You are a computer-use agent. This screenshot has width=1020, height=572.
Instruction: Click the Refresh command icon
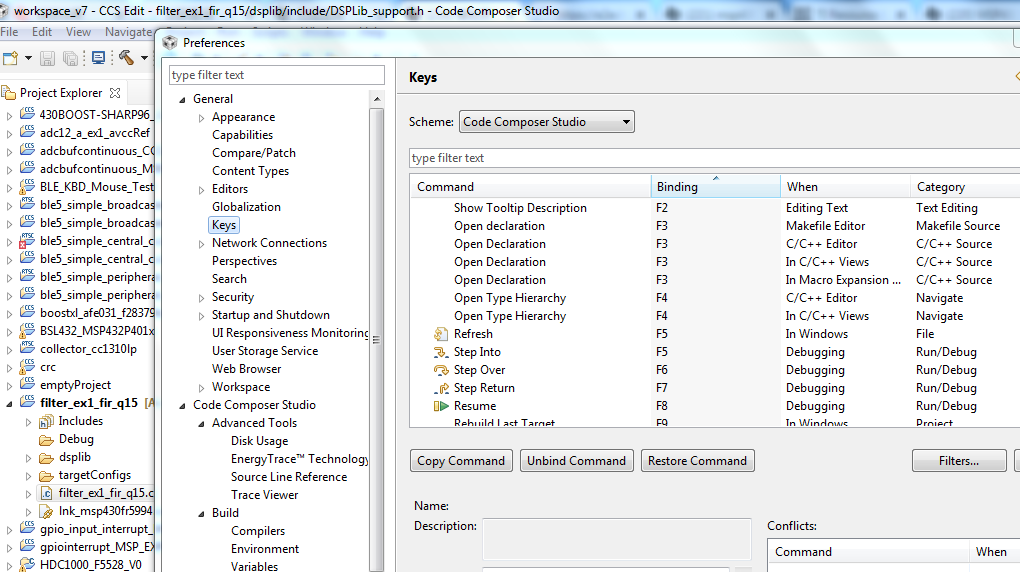[440, 334]
